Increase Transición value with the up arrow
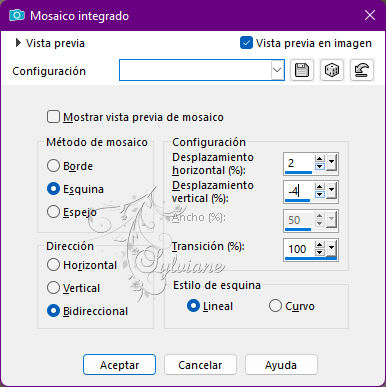 pyautogui.click(x=320, y=245)
